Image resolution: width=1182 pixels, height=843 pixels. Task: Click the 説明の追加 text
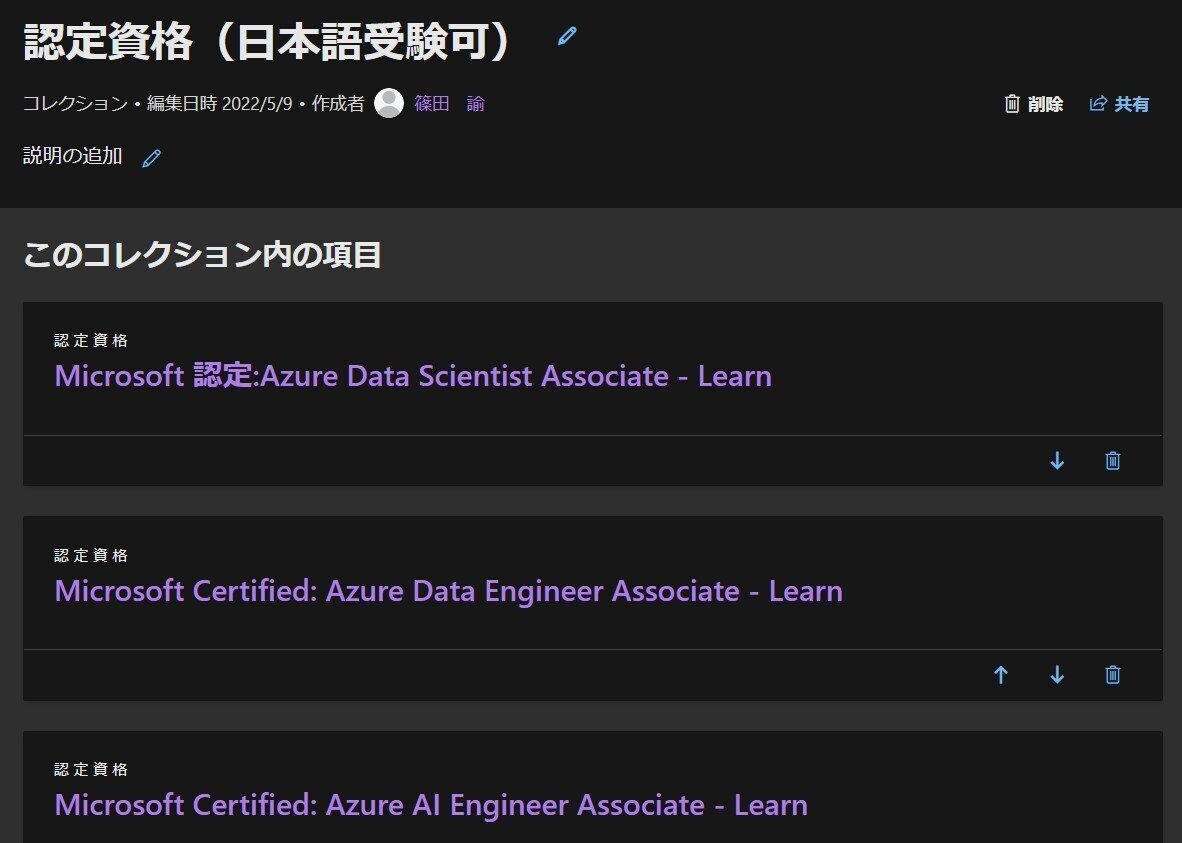tap(72, 155)
